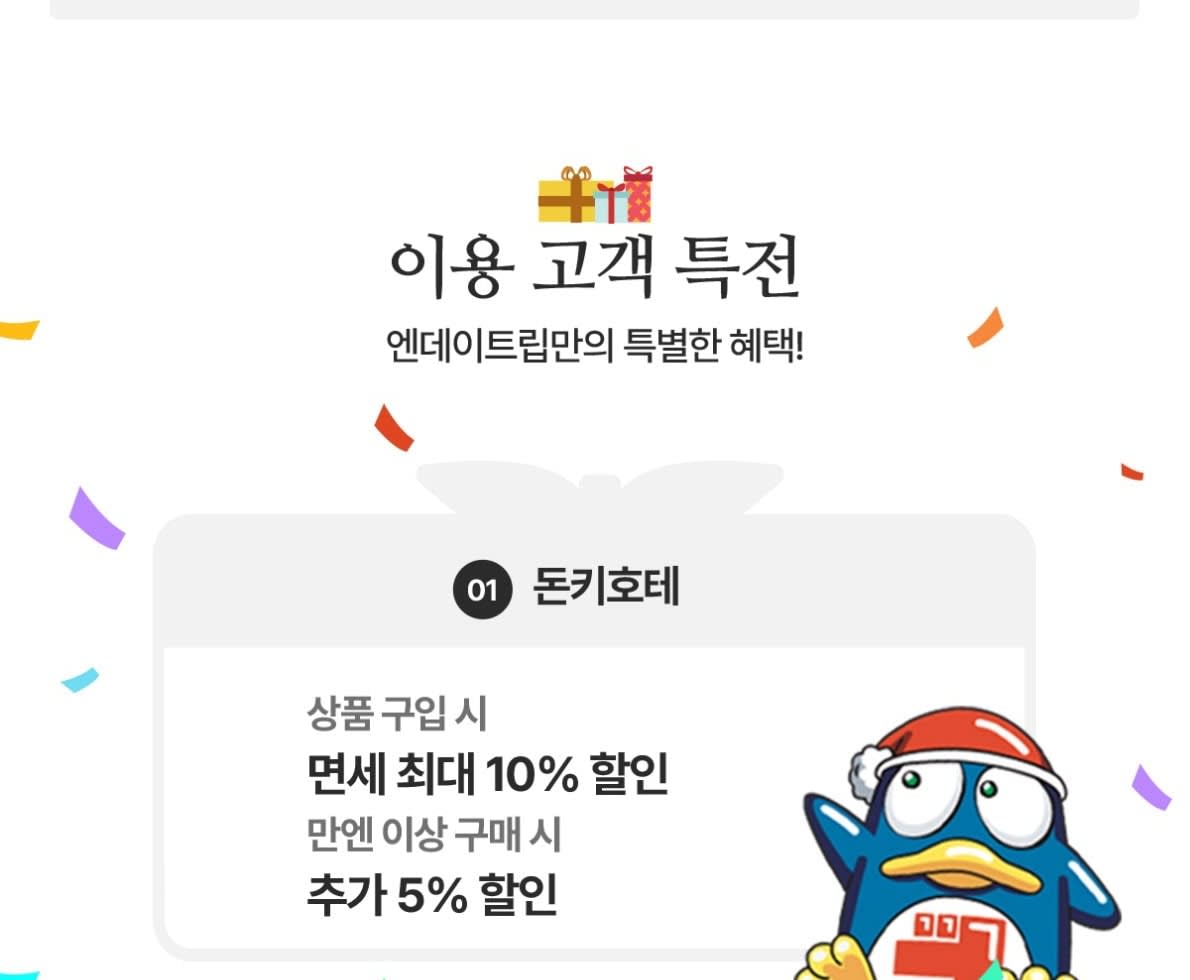The height and width of the screenshot is (980, 1190).
Task: Click the red confetti piece above the card
Action: point(393,427)
